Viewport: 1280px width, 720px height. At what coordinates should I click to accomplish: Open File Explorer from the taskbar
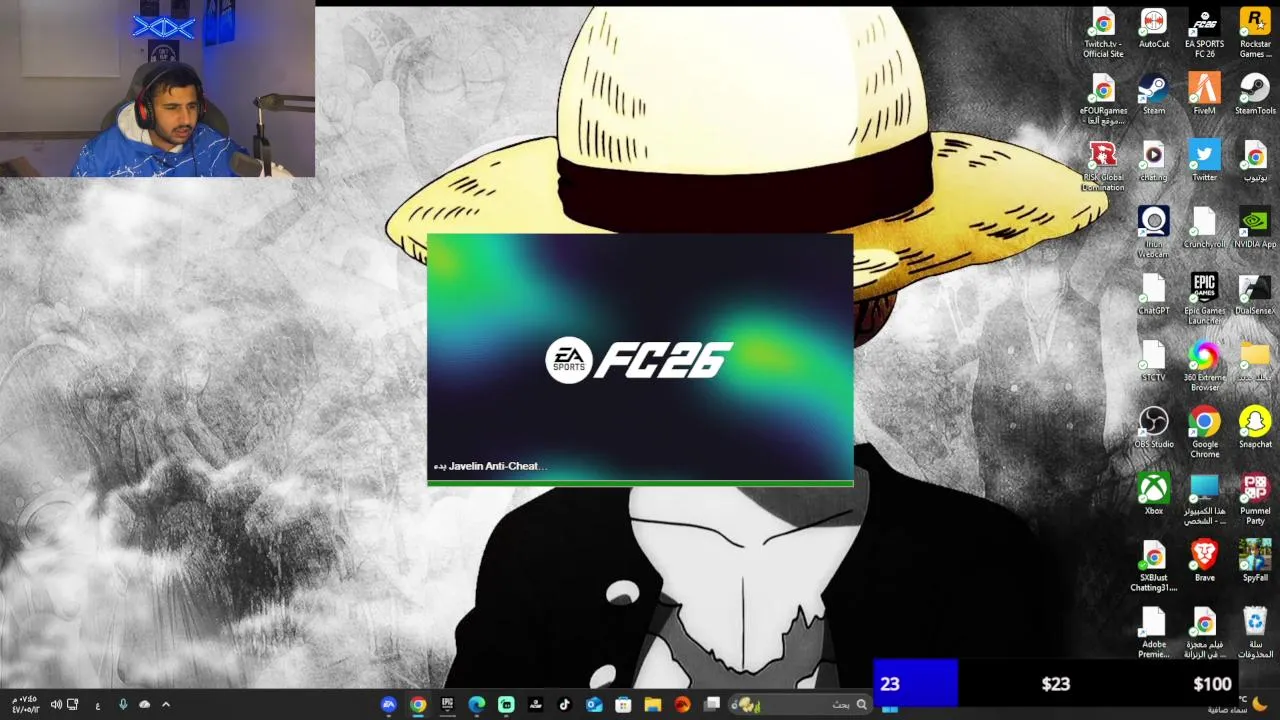point(652,704)
